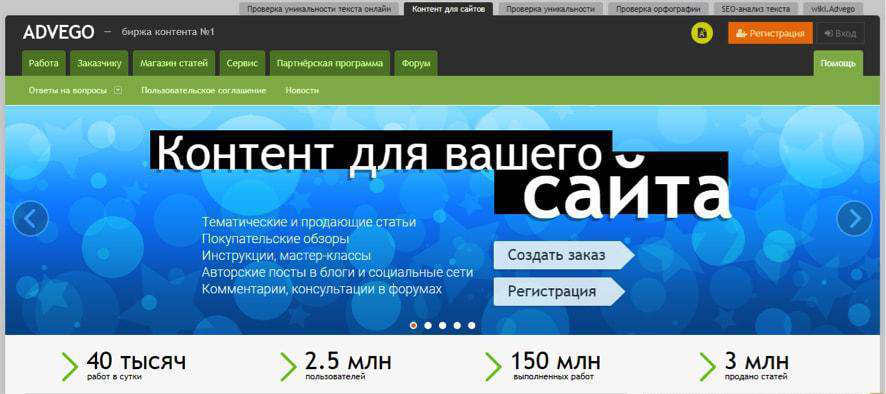This screenshot has height=394, width=886.
Task: Select the last carousel slide dot
Action: coord(471,326)
